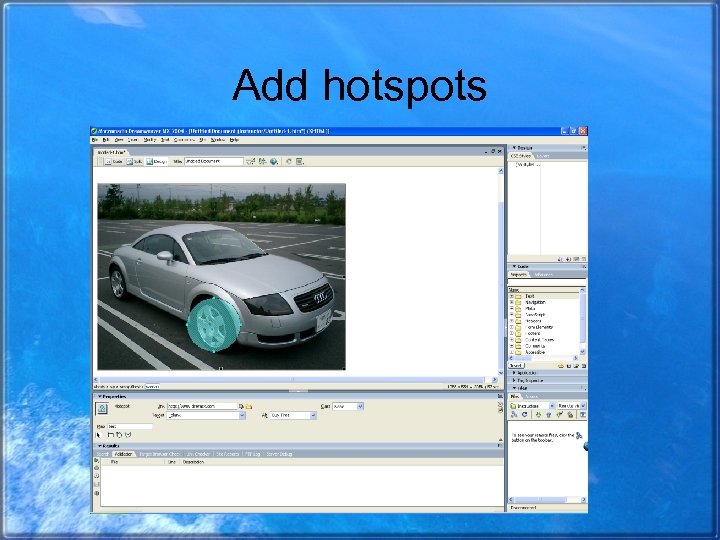Click the Refresh Design View icon
This screenshot has height=540, width=720.
coord(289,161)
